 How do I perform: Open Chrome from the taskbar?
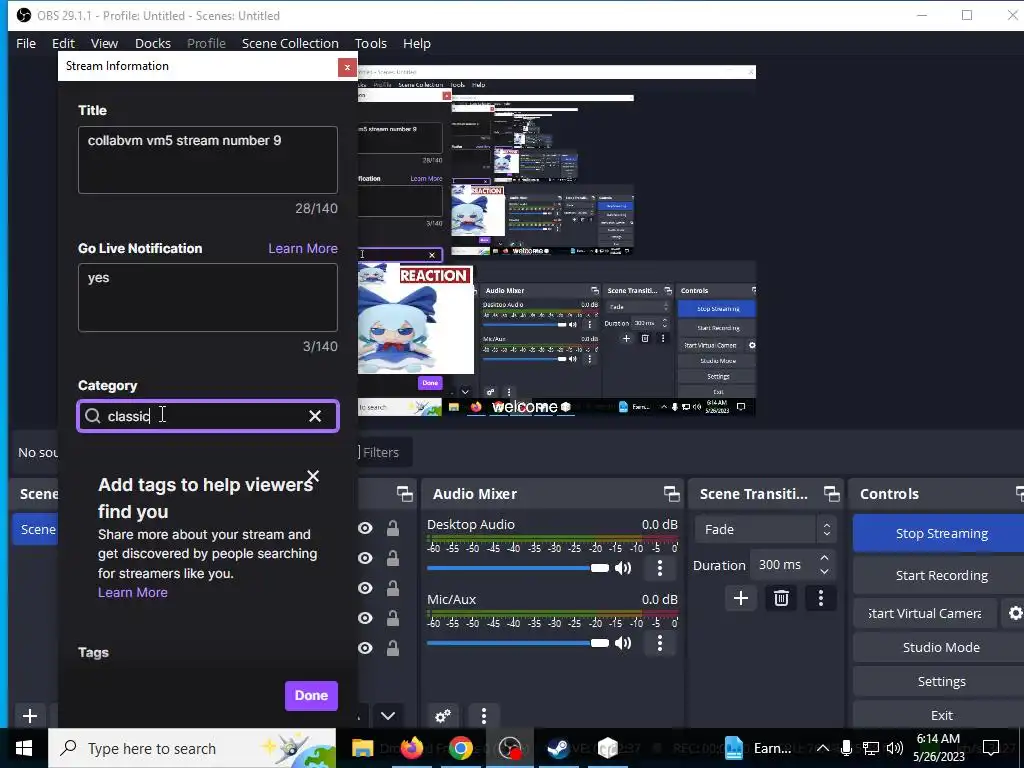tap(460, 748)
